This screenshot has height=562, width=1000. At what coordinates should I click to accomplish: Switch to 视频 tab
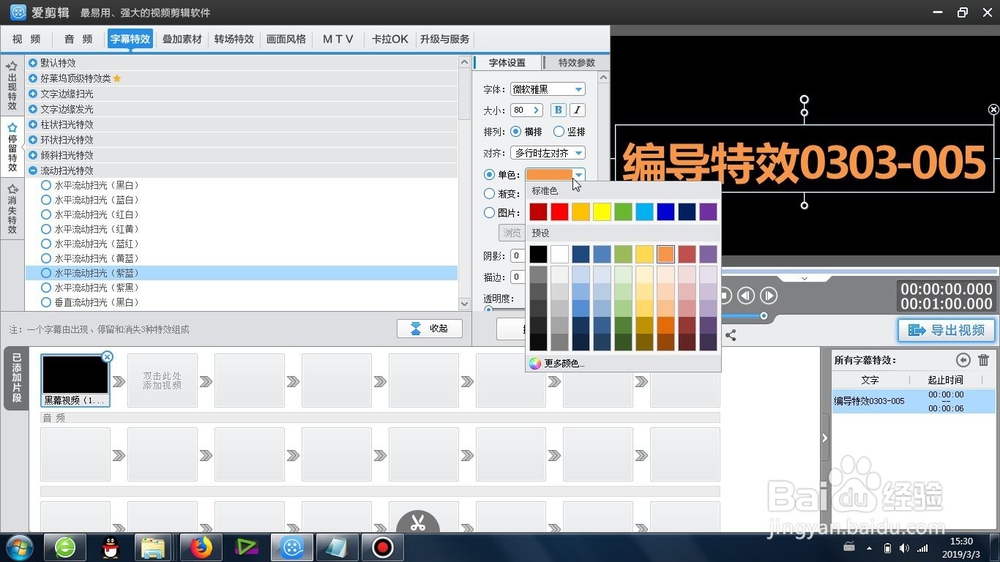[26, 39]
